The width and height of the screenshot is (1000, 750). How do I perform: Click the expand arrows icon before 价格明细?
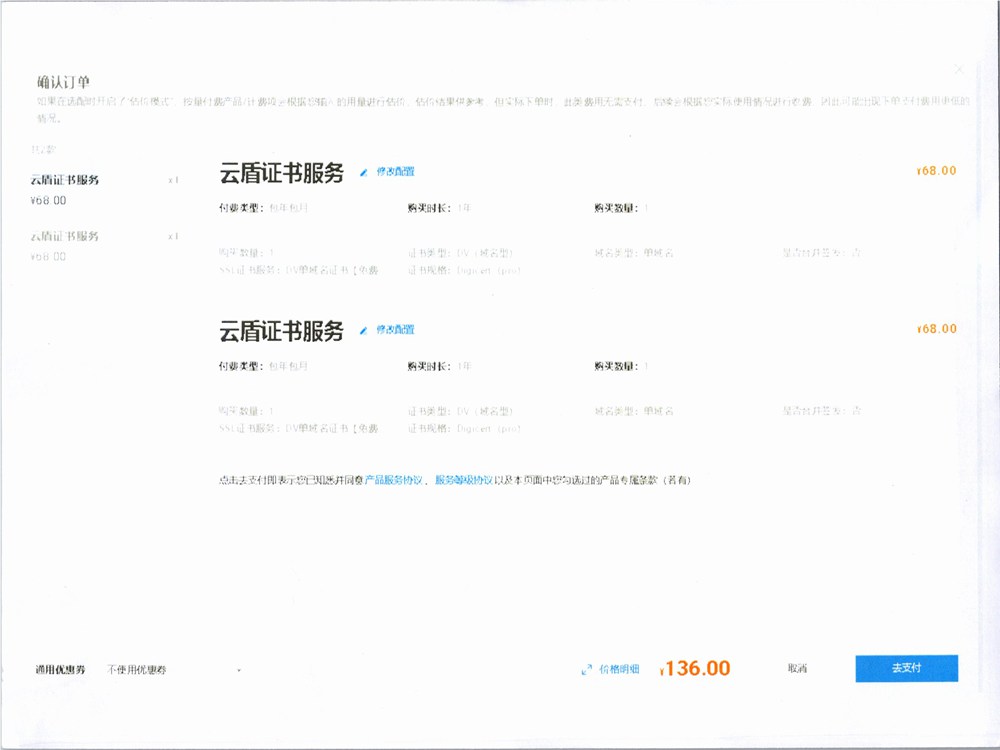(x=586, y=670)
